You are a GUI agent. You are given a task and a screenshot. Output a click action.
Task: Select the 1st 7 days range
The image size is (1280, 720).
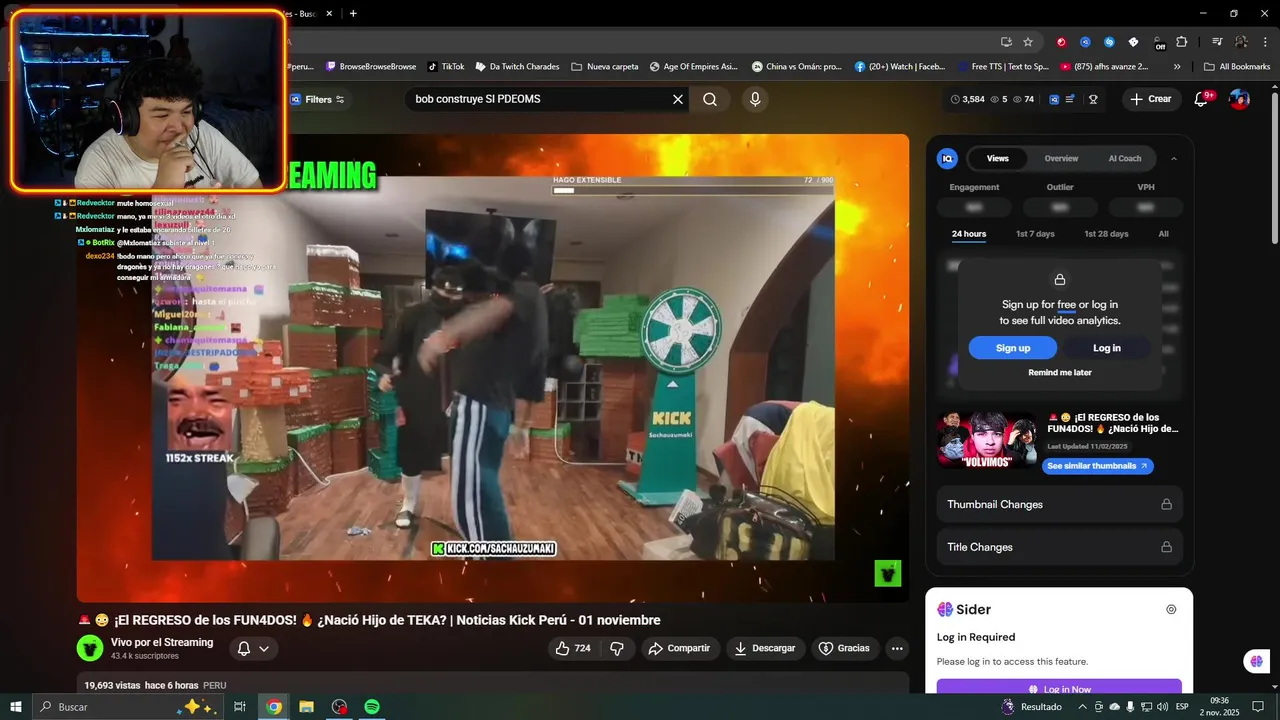pyautogui.click(x=1035, y=234)
